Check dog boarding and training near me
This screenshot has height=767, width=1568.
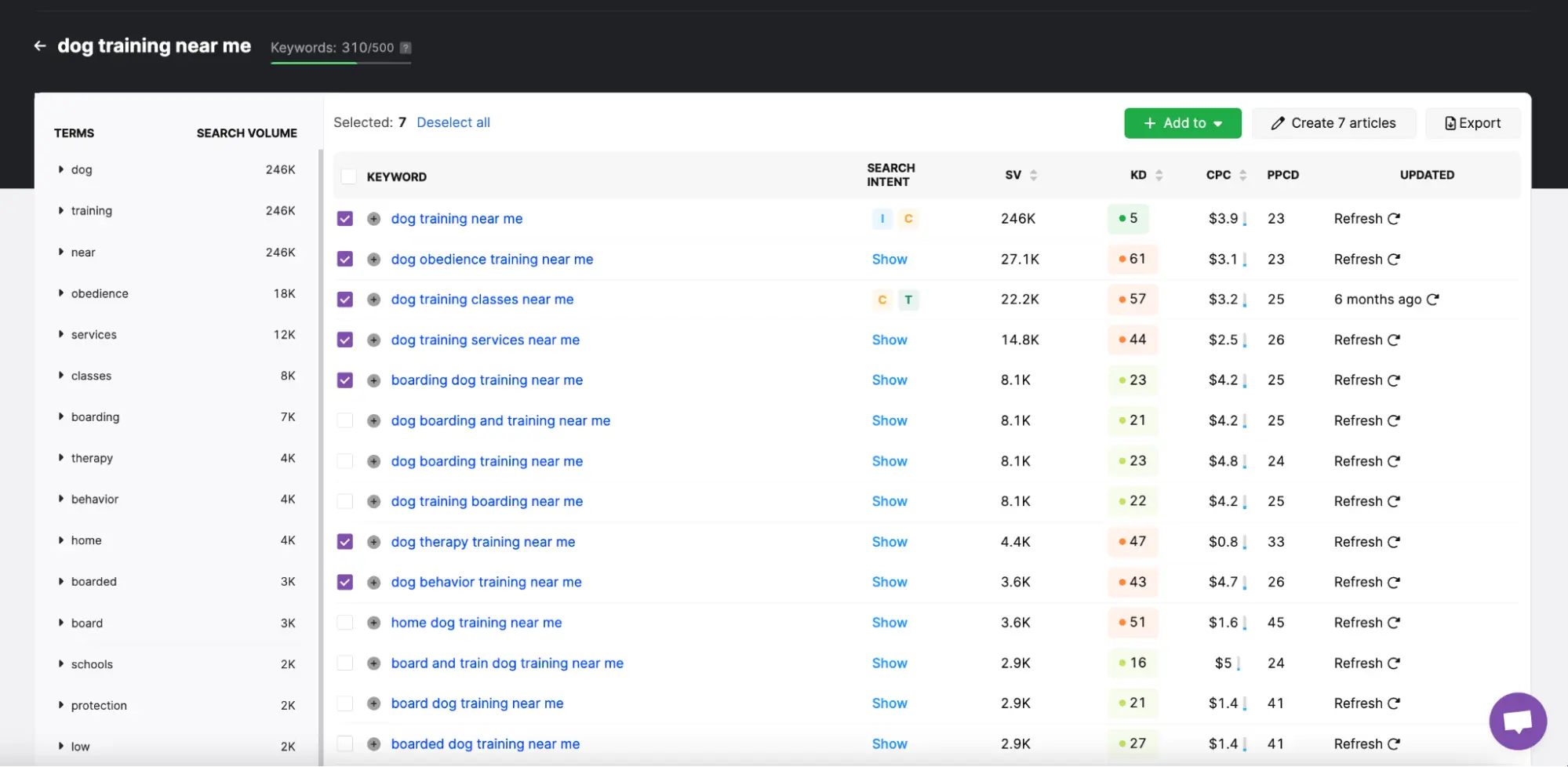(345, 421)
